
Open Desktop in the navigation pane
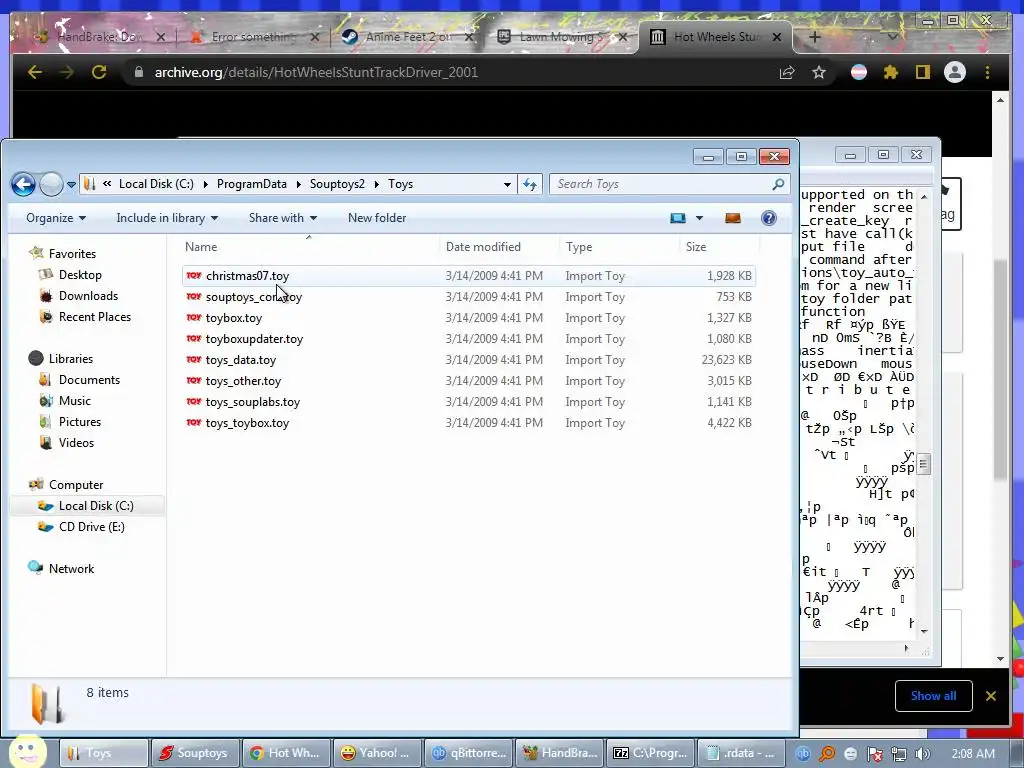click(80, 275)
